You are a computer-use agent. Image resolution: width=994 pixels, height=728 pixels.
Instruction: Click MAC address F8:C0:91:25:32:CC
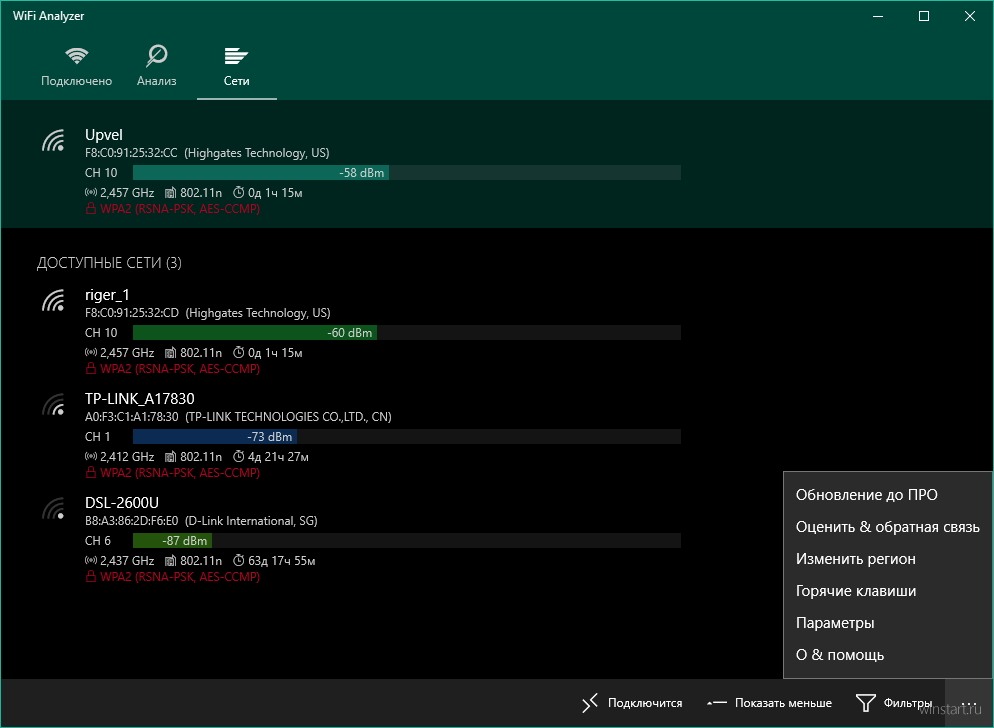click(131, 153)
